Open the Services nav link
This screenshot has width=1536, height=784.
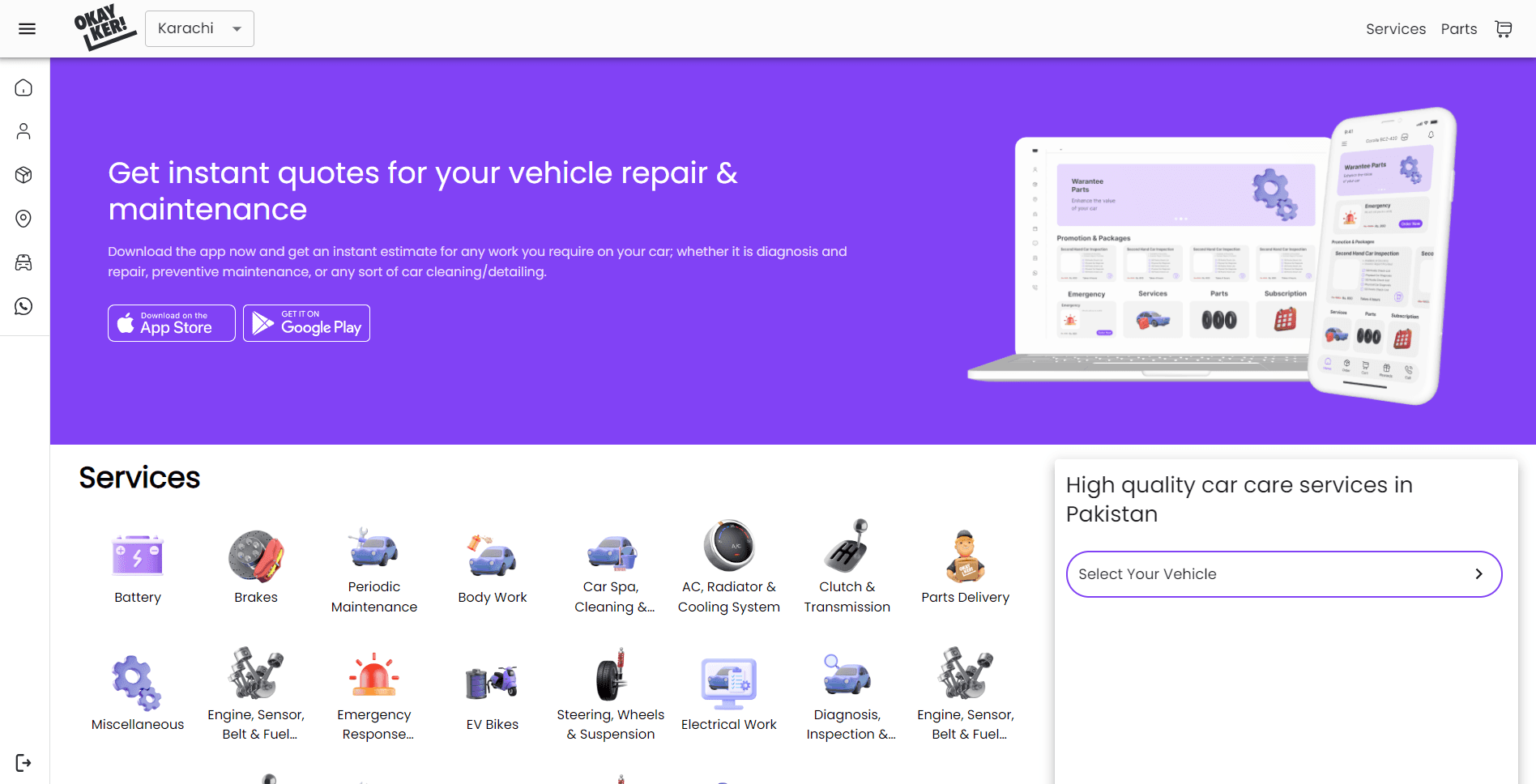point(1395,29)
